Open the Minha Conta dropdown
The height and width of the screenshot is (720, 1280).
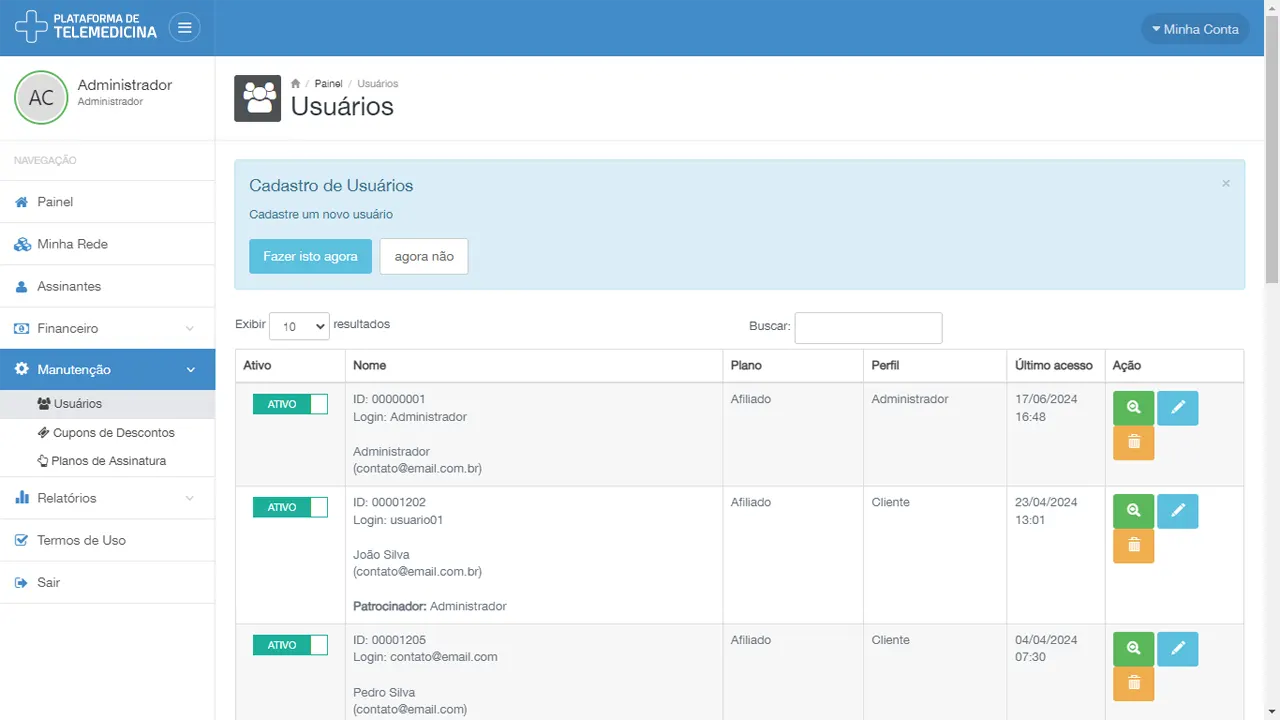coord(1195,29)
